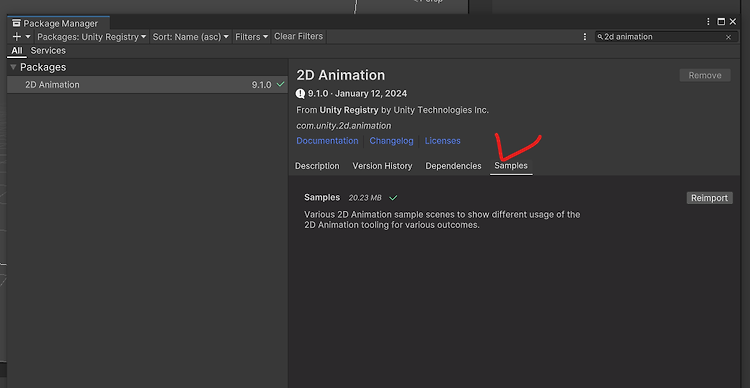Open the add package dropdown arrow
Screen dimensions: 750x388
click(28, 37)
